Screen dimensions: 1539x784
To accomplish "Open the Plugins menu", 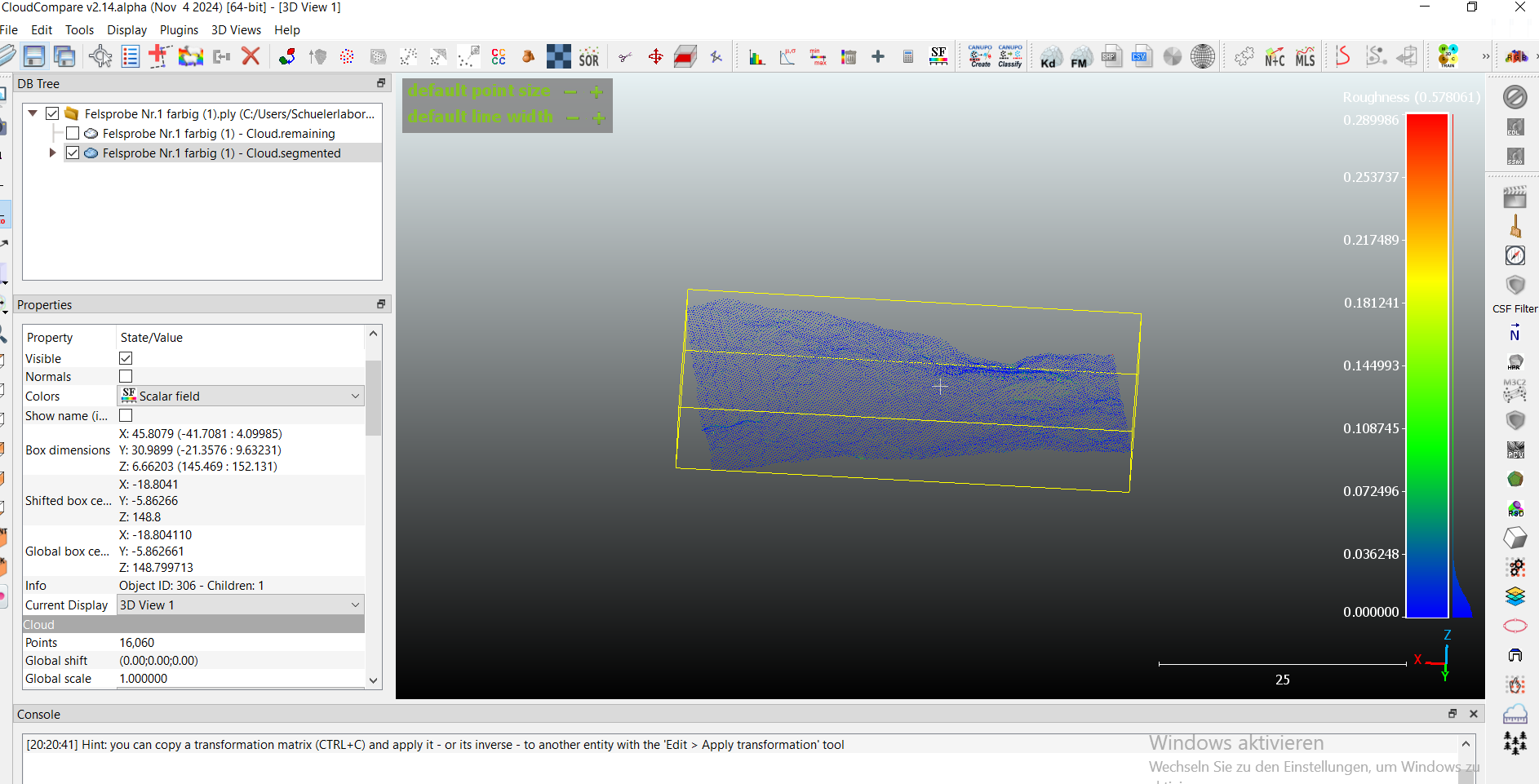I will click(x=179, y=30).
